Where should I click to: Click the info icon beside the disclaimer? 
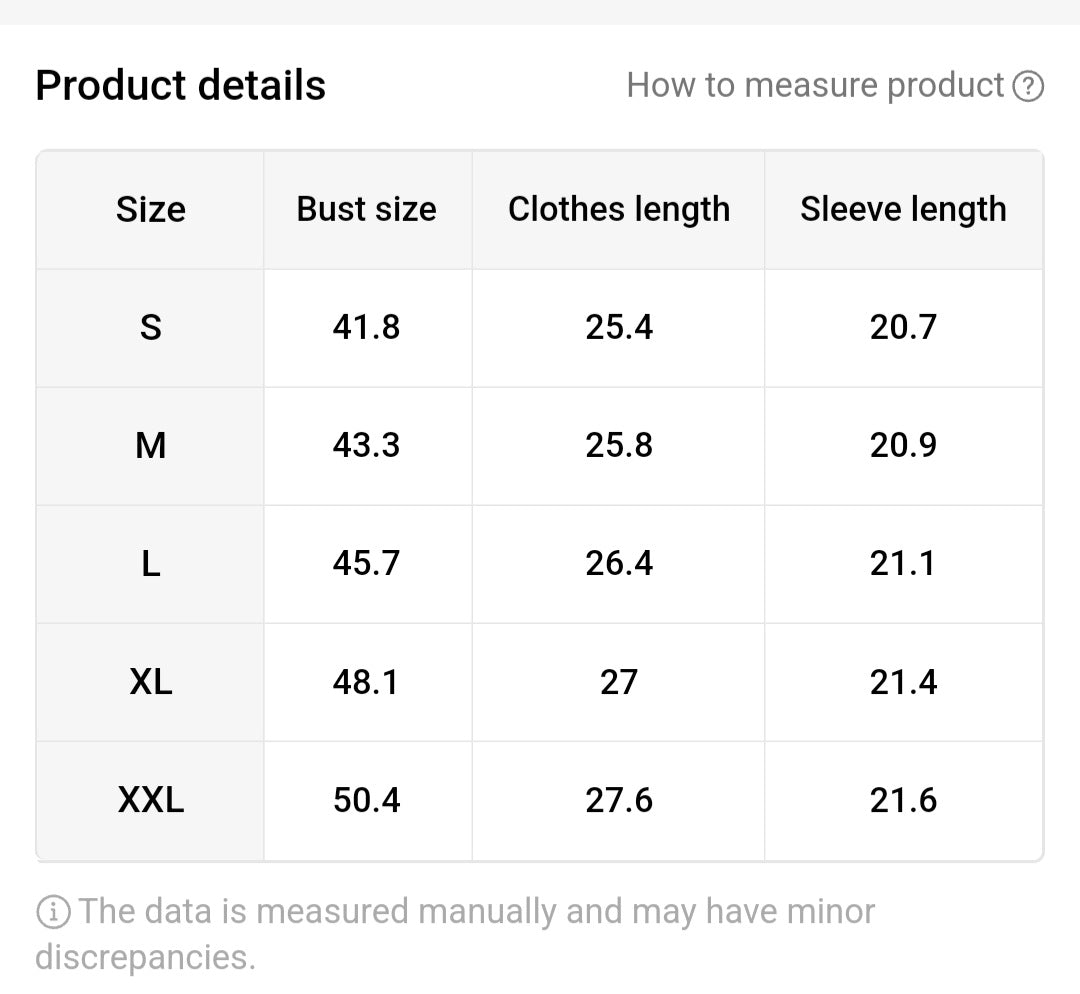[52, 912]
